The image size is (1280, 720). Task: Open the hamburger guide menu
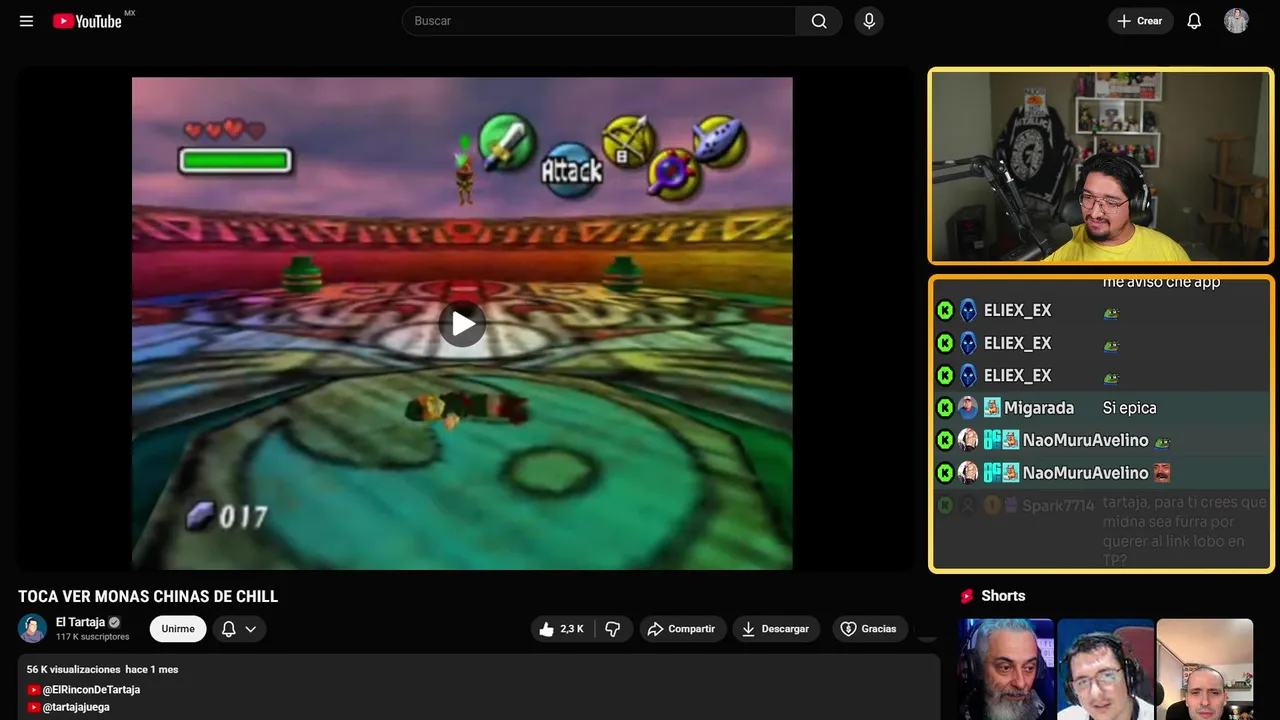26,21
